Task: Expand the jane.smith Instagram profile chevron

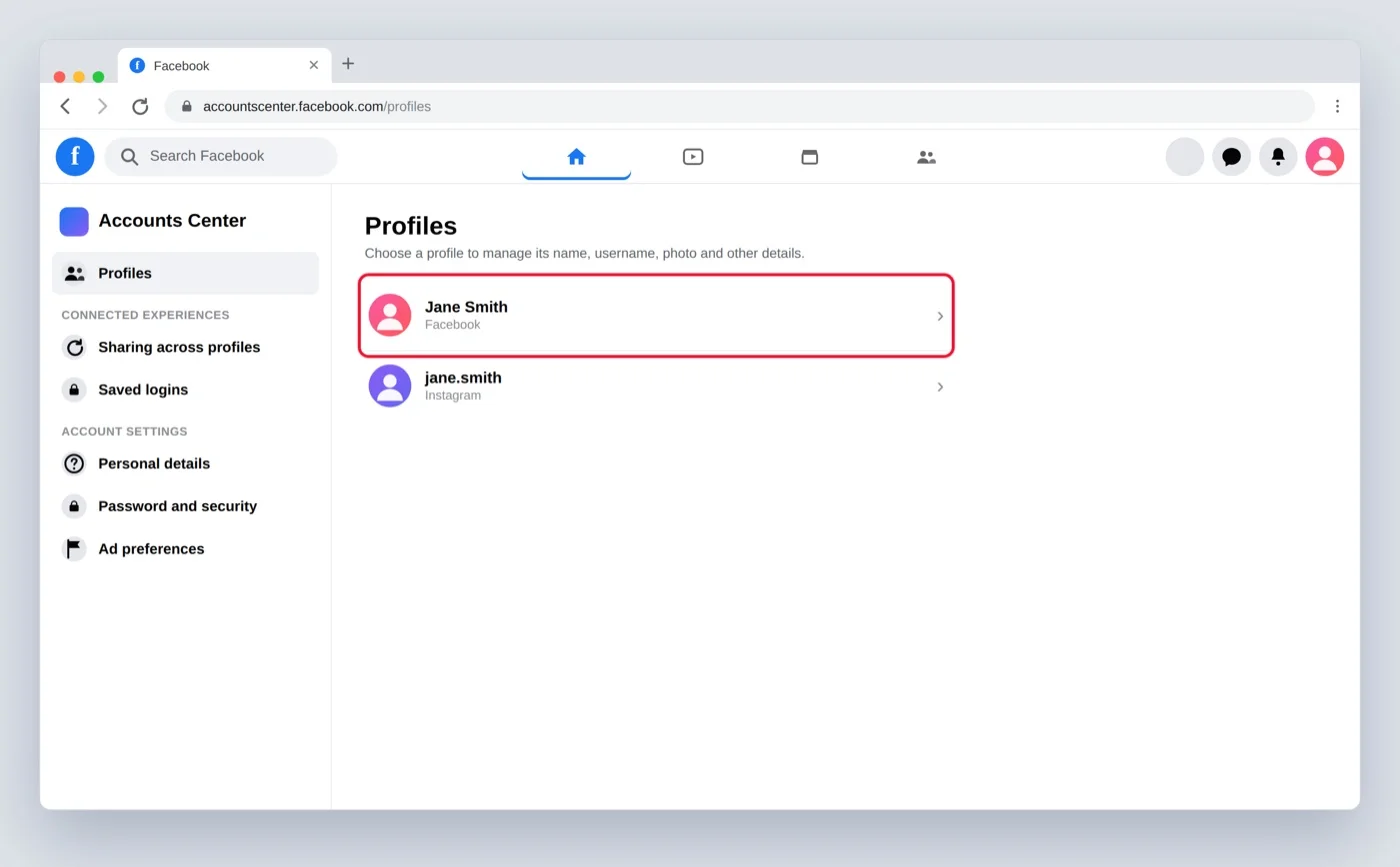Action: point(940,387)
